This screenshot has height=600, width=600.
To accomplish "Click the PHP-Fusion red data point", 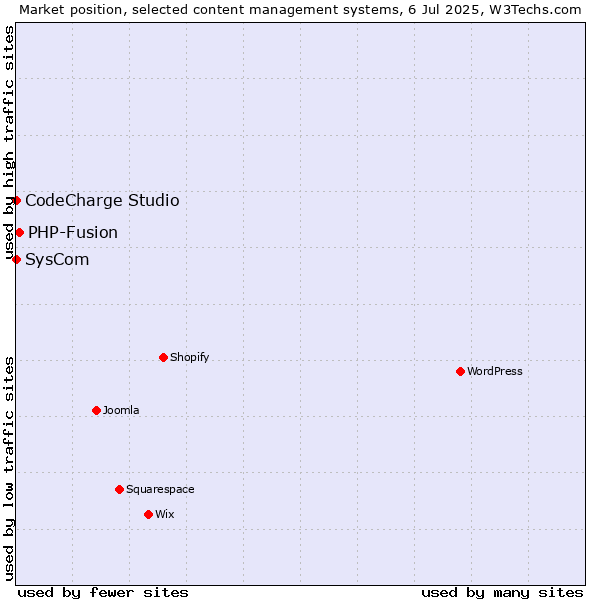I will pos(20,232).
